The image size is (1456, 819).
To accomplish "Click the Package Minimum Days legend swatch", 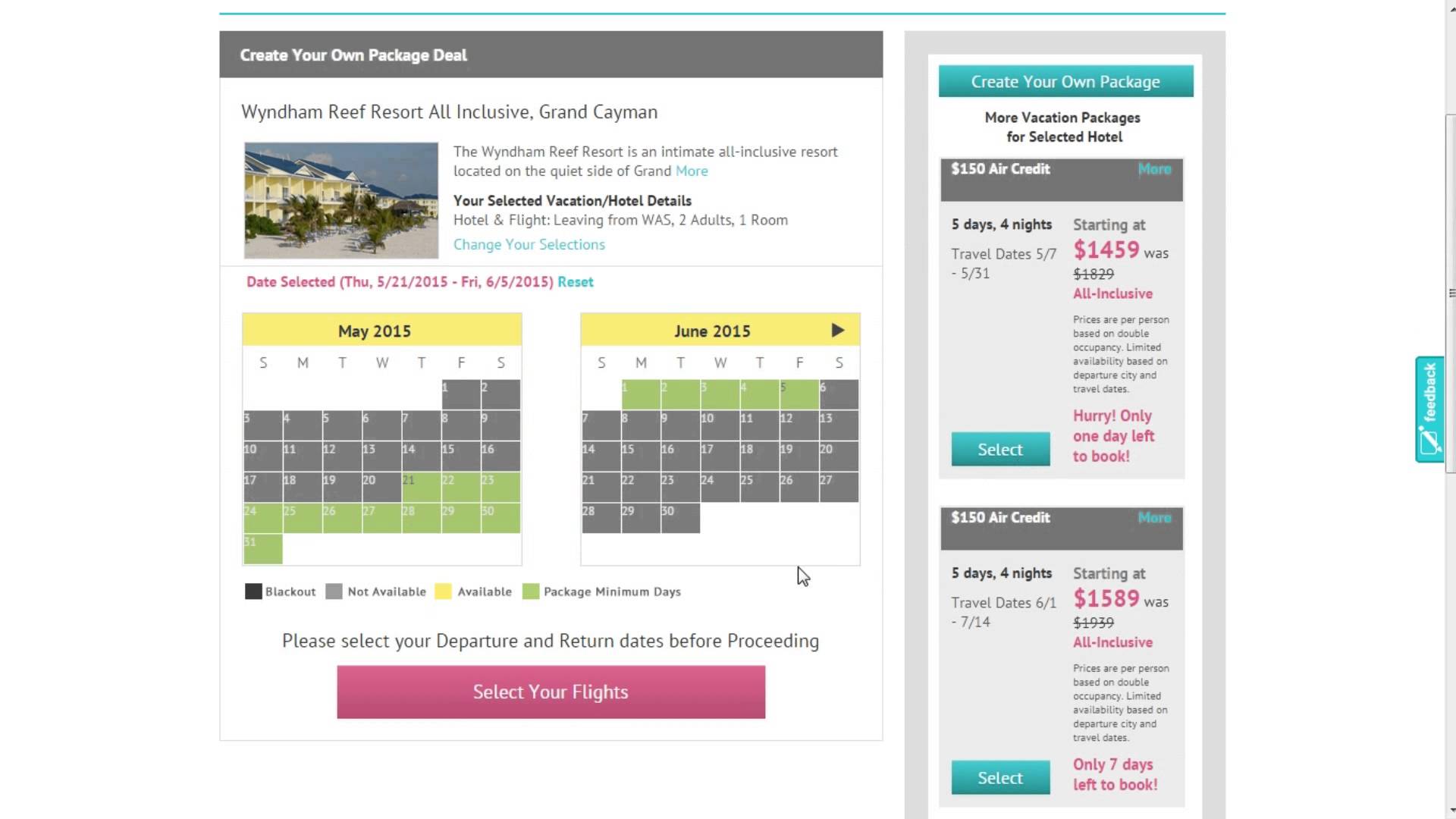I will (531, 591).
